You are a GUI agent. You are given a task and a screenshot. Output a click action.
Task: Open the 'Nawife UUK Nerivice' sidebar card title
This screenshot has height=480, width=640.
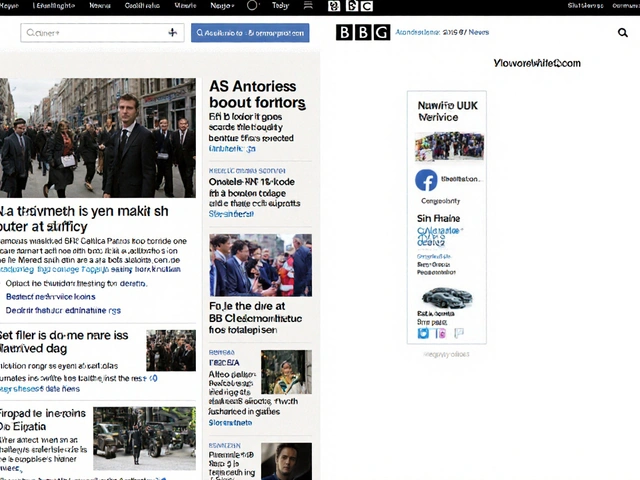pyautogui.click(x=447, y=111)
